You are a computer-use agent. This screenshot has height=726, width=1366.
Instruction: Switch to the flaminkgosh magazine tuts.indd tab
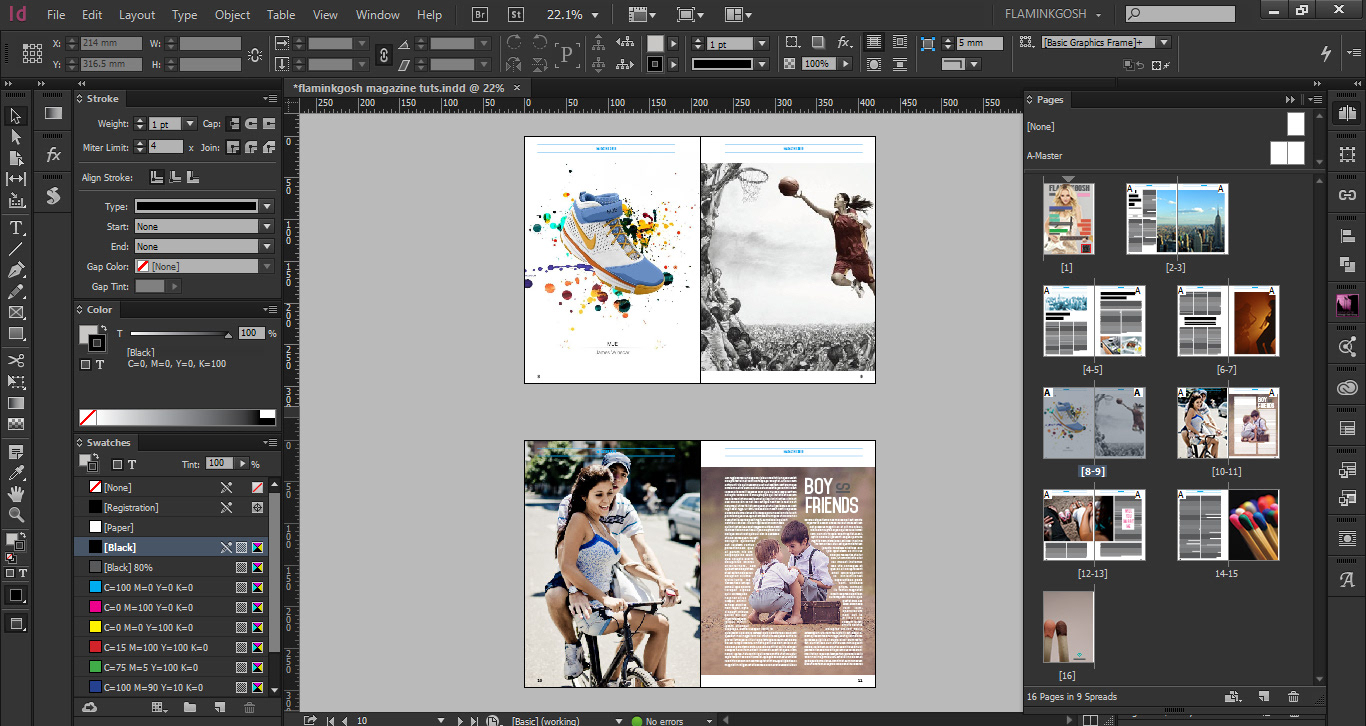[397, 88]
